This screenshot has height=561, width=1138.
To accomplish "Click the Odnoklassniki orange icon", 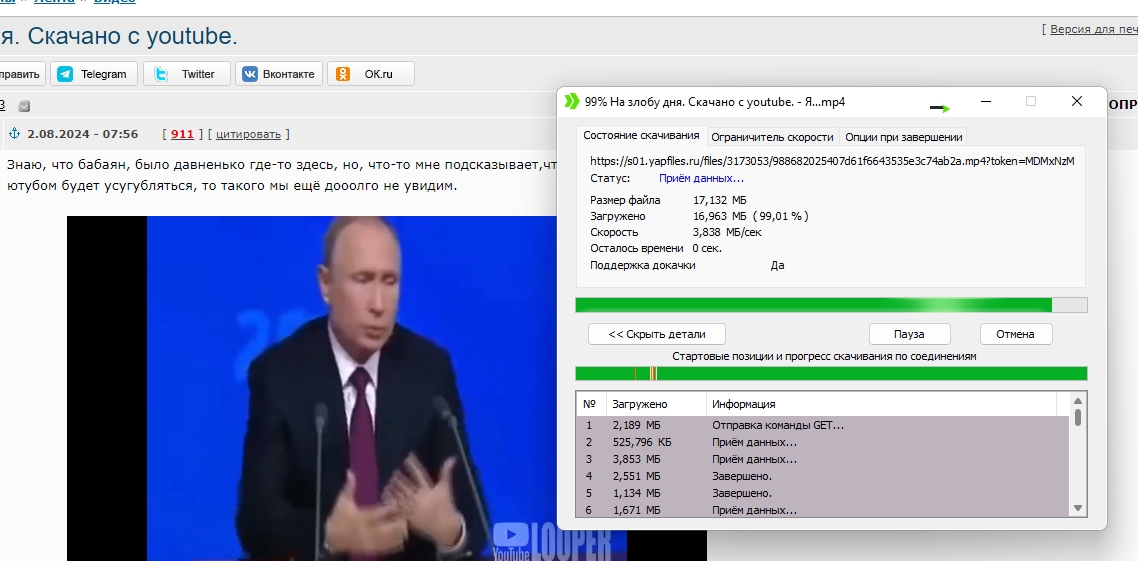I will pos(343,74).
